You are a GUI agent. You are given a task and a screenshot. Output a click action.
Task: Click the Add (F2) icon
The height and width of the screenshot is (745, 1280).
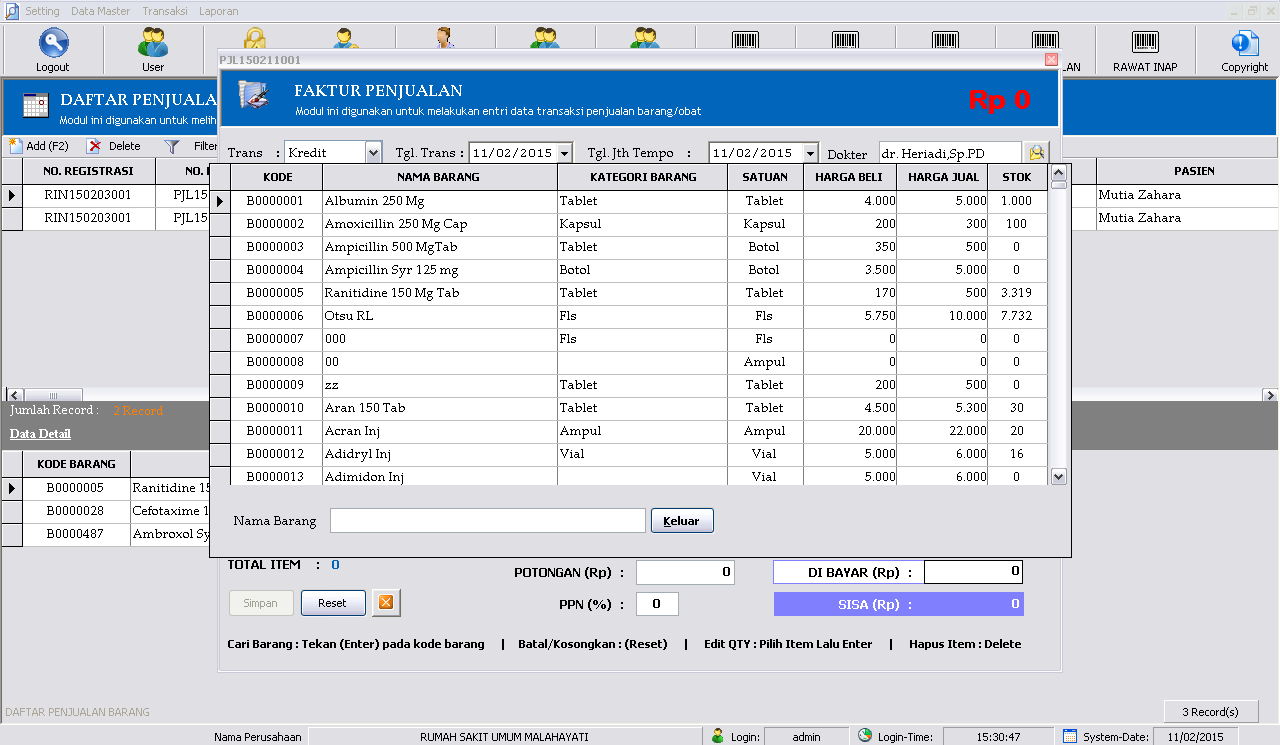point(15,146)
